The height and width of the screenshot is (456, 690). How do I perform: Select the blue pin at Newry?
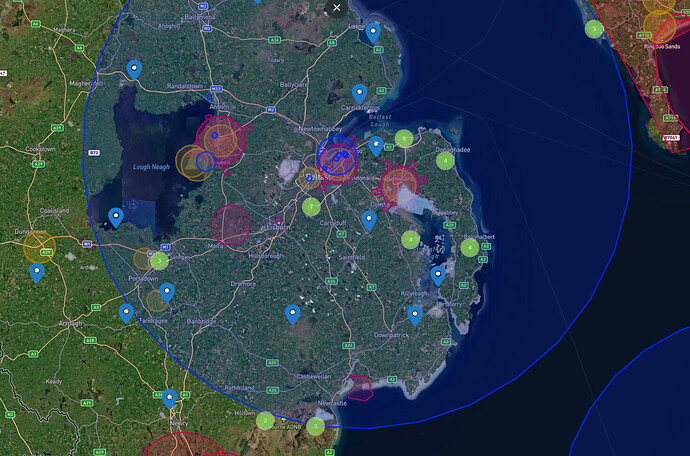[x=170, y=399]
